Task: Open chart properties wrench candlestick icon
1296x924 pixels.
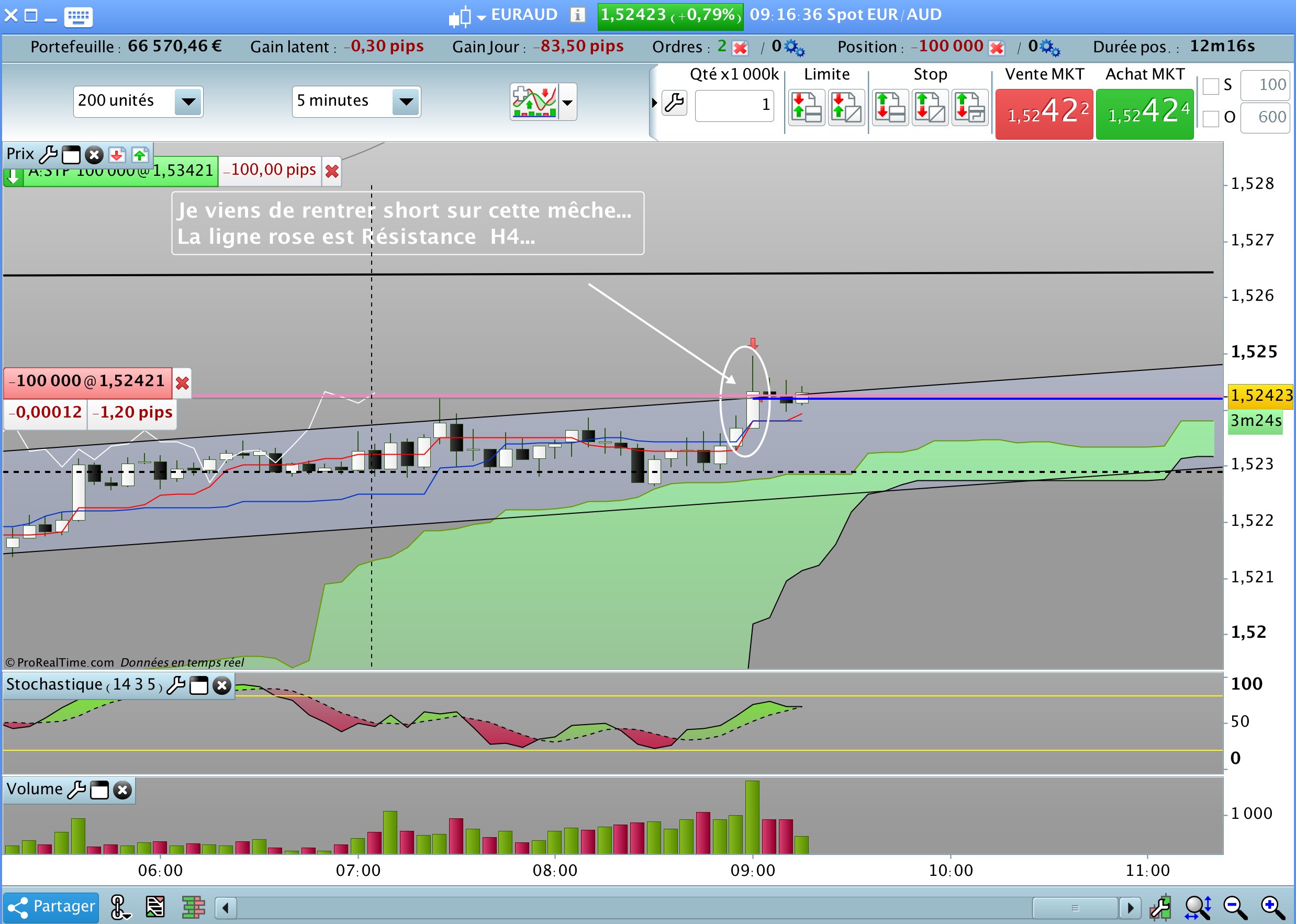Action: (x=1159, y=907)
